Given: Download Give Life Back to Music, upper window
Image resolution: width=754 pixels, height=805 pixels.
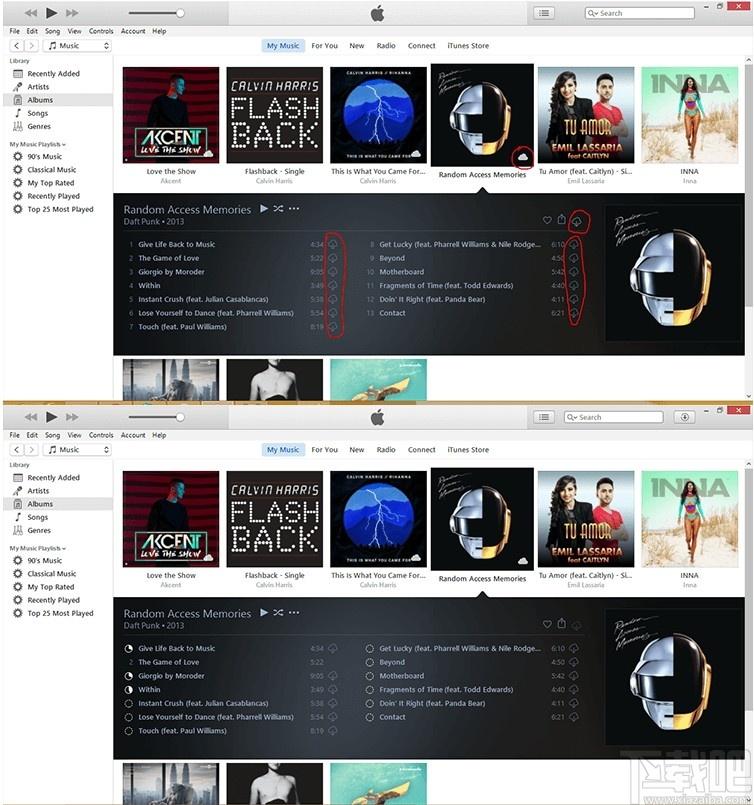Looking at the screenshot, I should coord(333,244).
